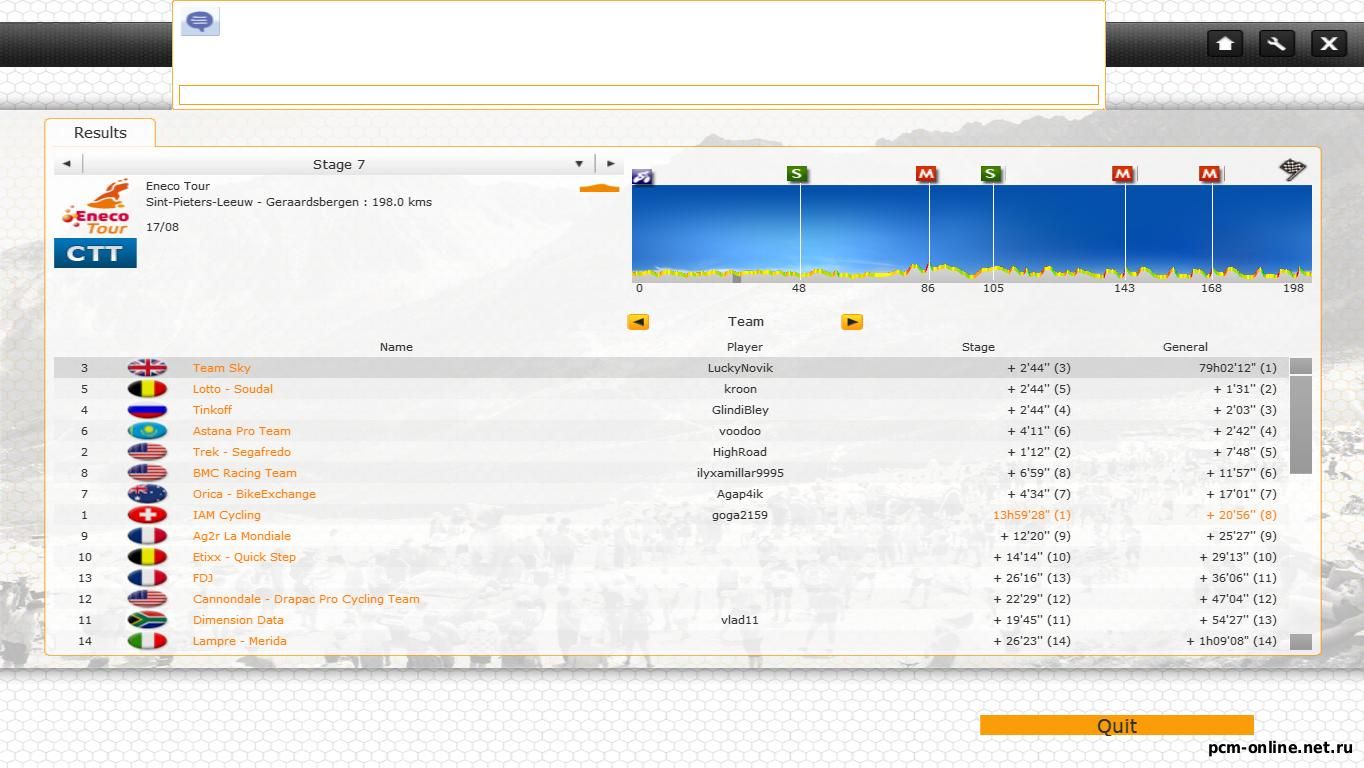The width and height of the screenshot is (1364, 768).
Task: Close the game with the X icon
Action: click(1329, 43)
